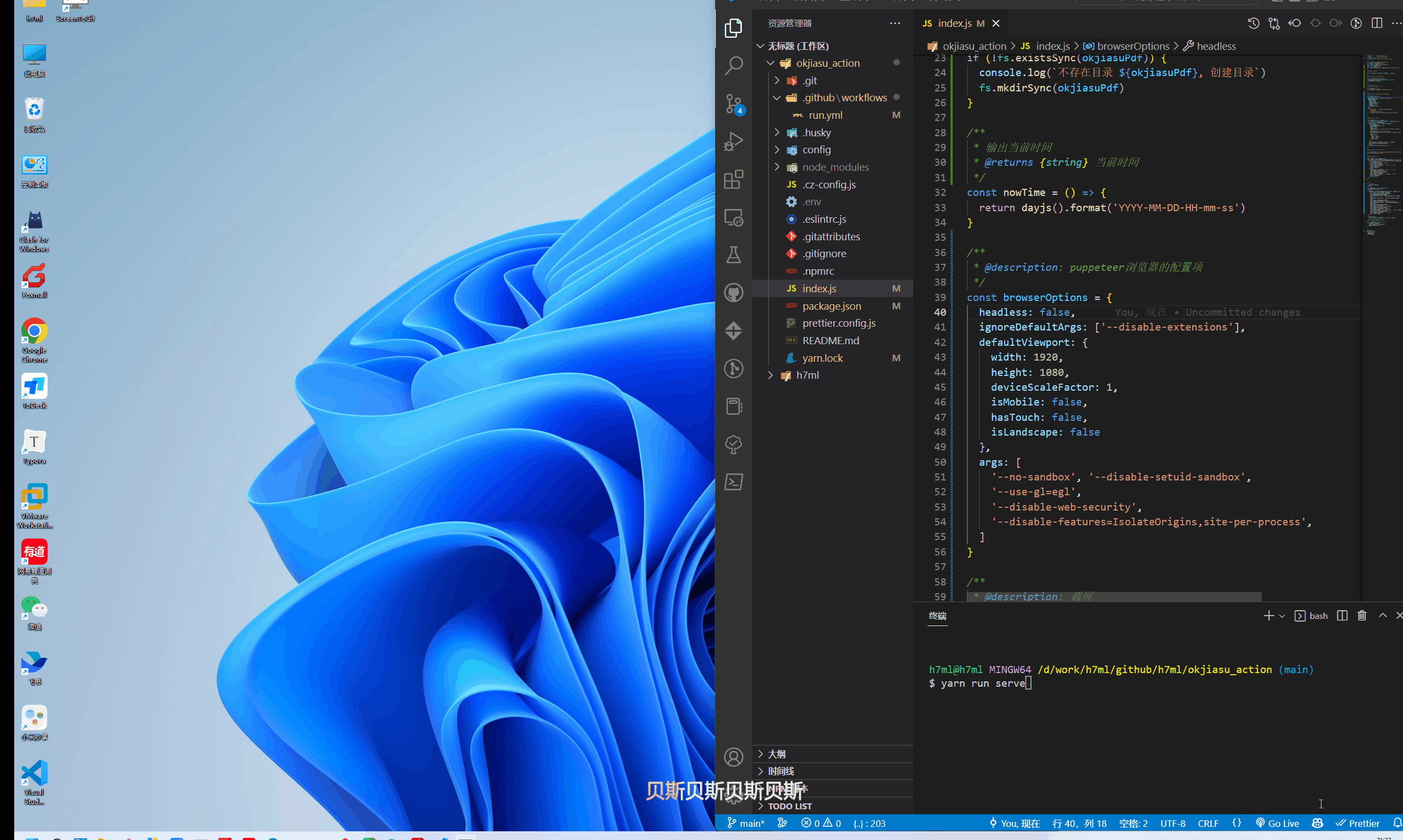Open the GitHub view in the activity bar

point(733,293)
